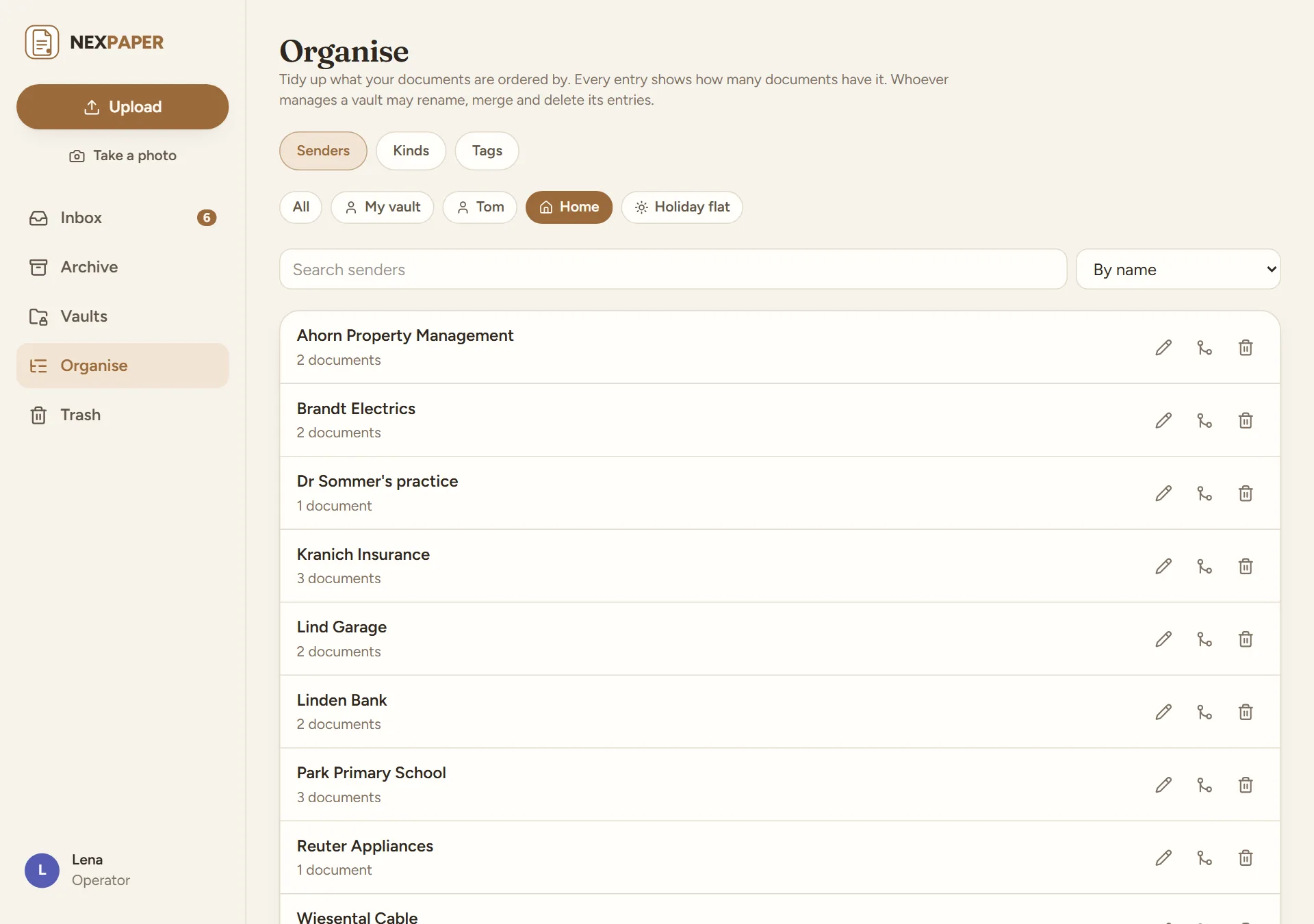The image size is (1314, 924).
Task: Delete Reuter Appliances entry
Action: click(x=1246, y=858)
